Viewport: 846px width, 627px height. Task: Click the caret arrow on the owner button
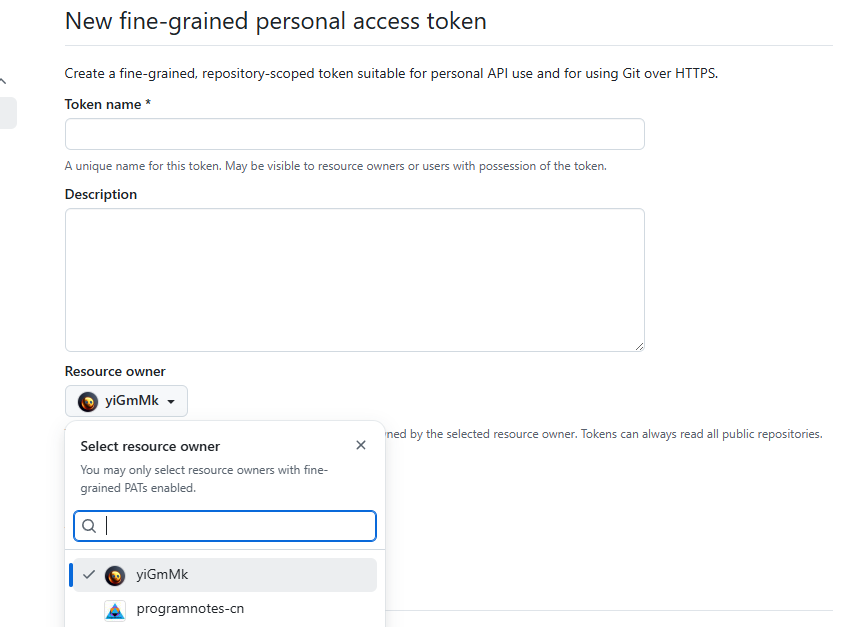(171, 402)
